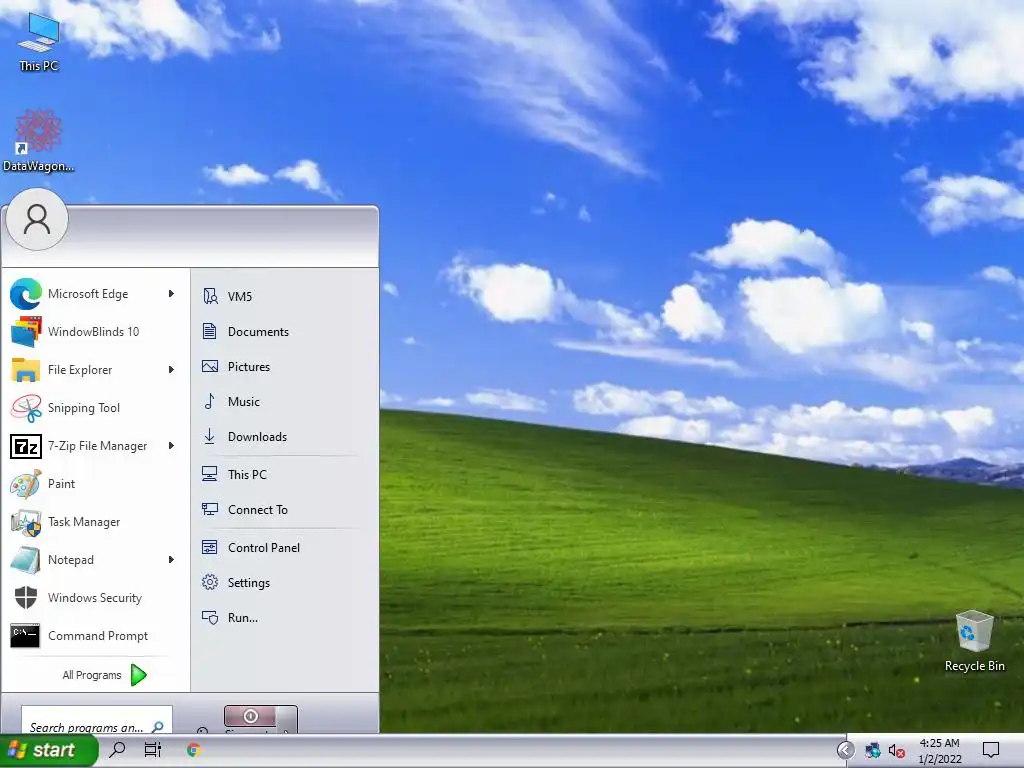This screenshot has width=1024, height=768.
Task: Launch Paint from the start menu
Action: pyautogui.click(x=93, y=484)
